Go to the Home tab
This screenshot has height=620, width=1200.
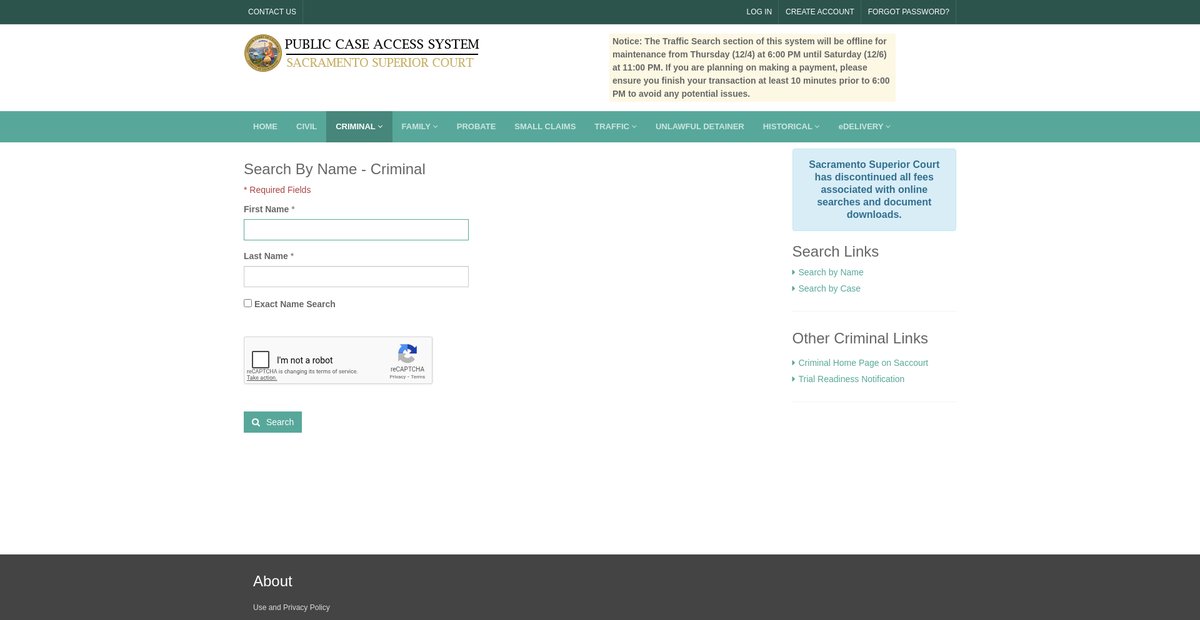(x=265, y=127)
